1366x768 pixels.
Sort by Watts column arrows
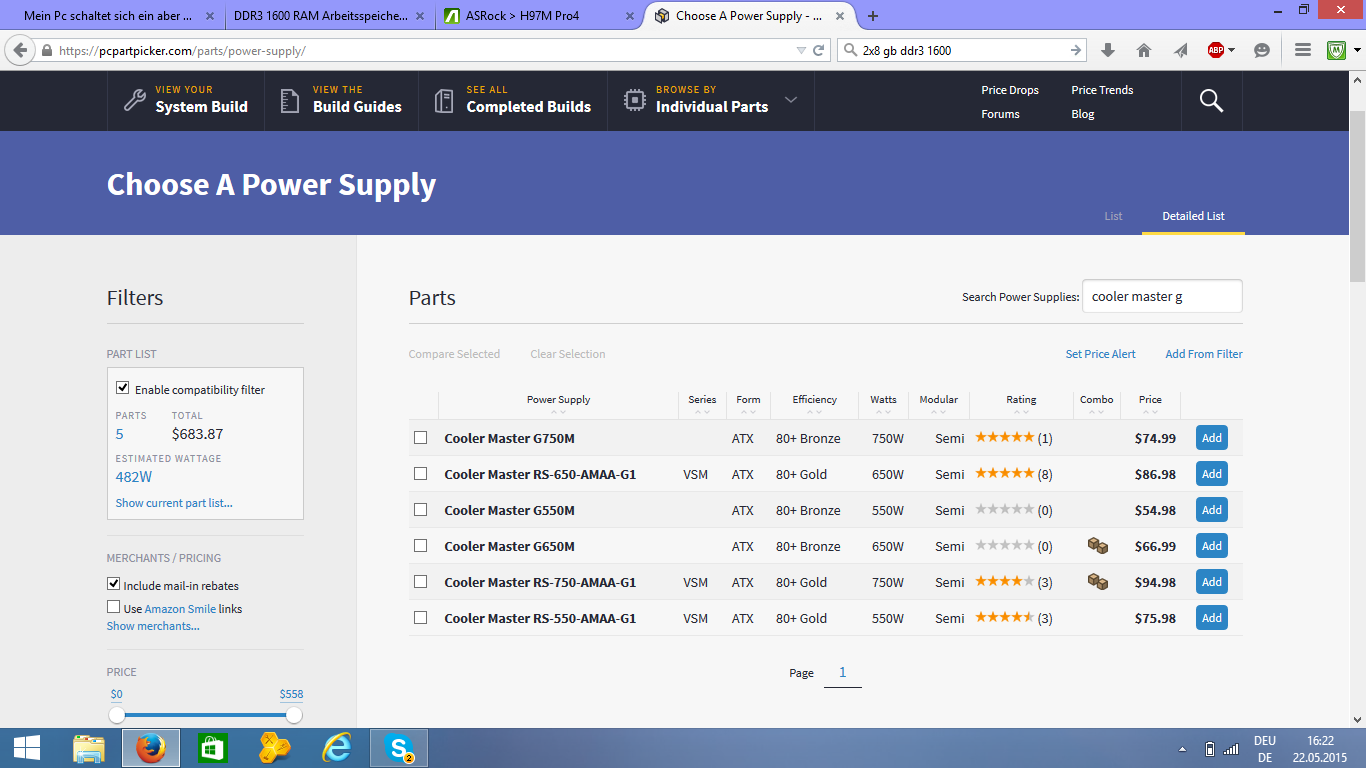(883, 412)
